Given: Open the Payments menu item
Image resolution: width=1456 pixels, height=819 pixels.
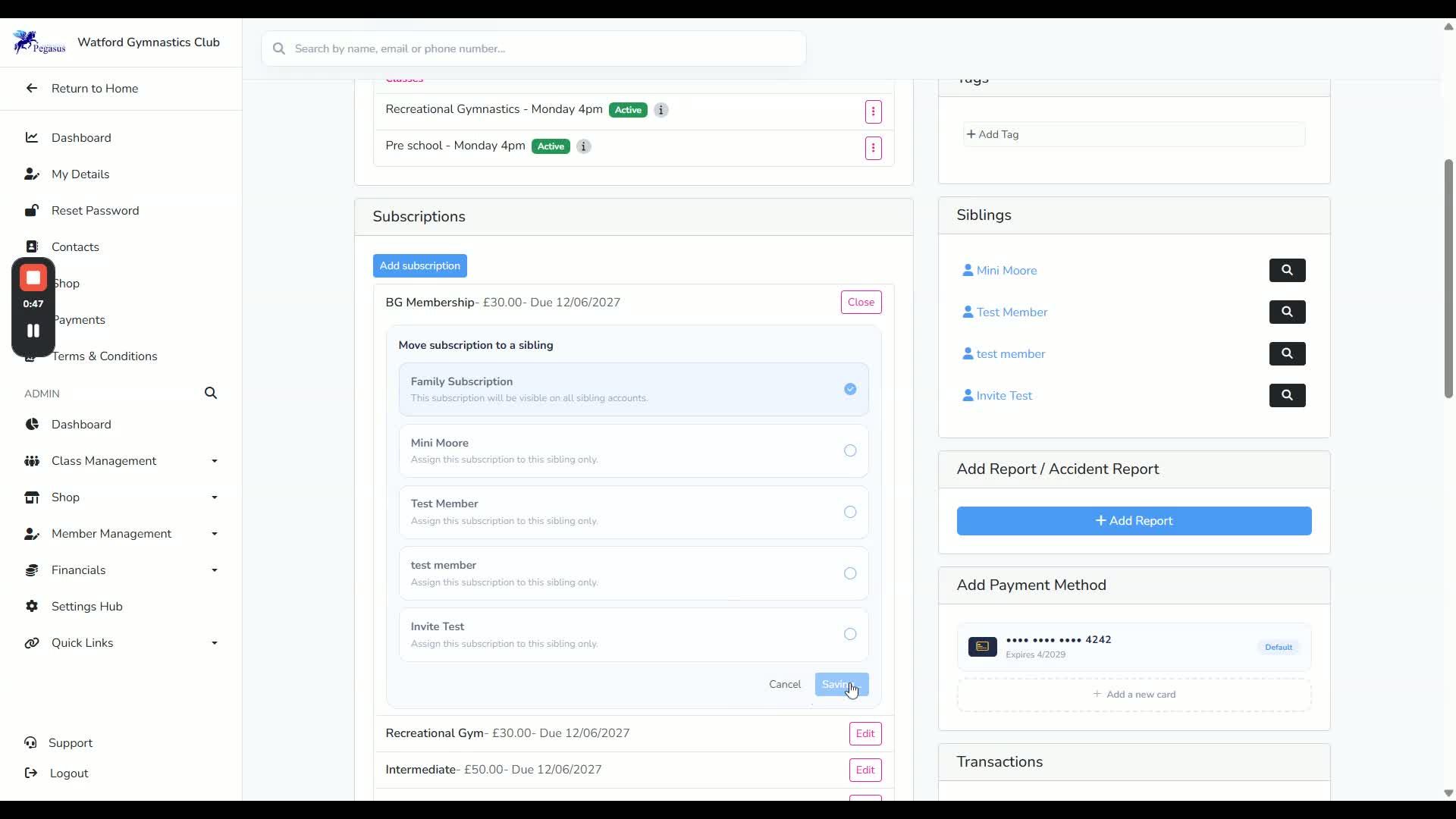Looking at the screenshot, I should (x=80, y=319).
